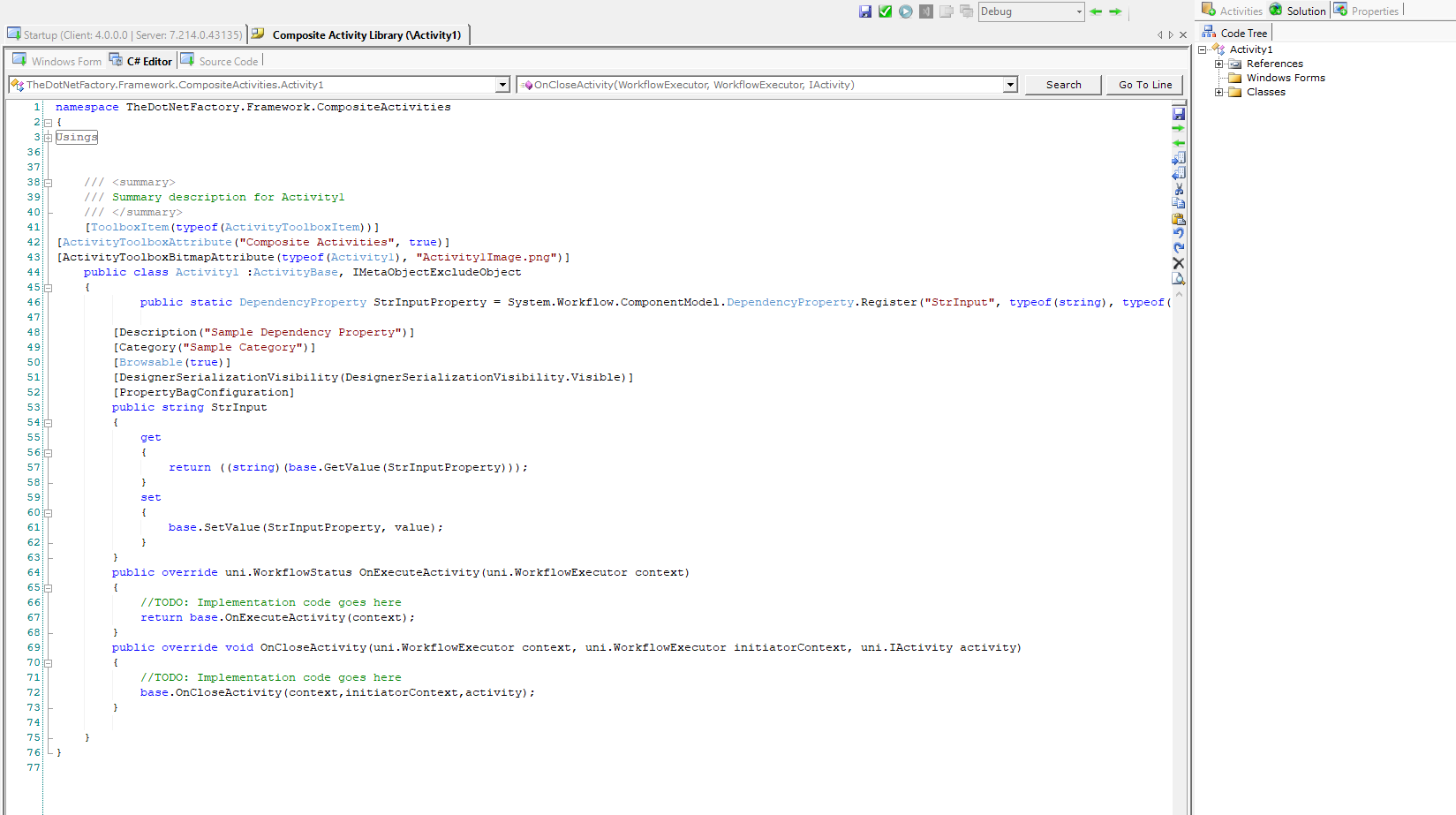Click the outdent icon in the vertical toolbar
Image resolution: width=1456 pixels, height=815 pixels.
pos(1179,173)
